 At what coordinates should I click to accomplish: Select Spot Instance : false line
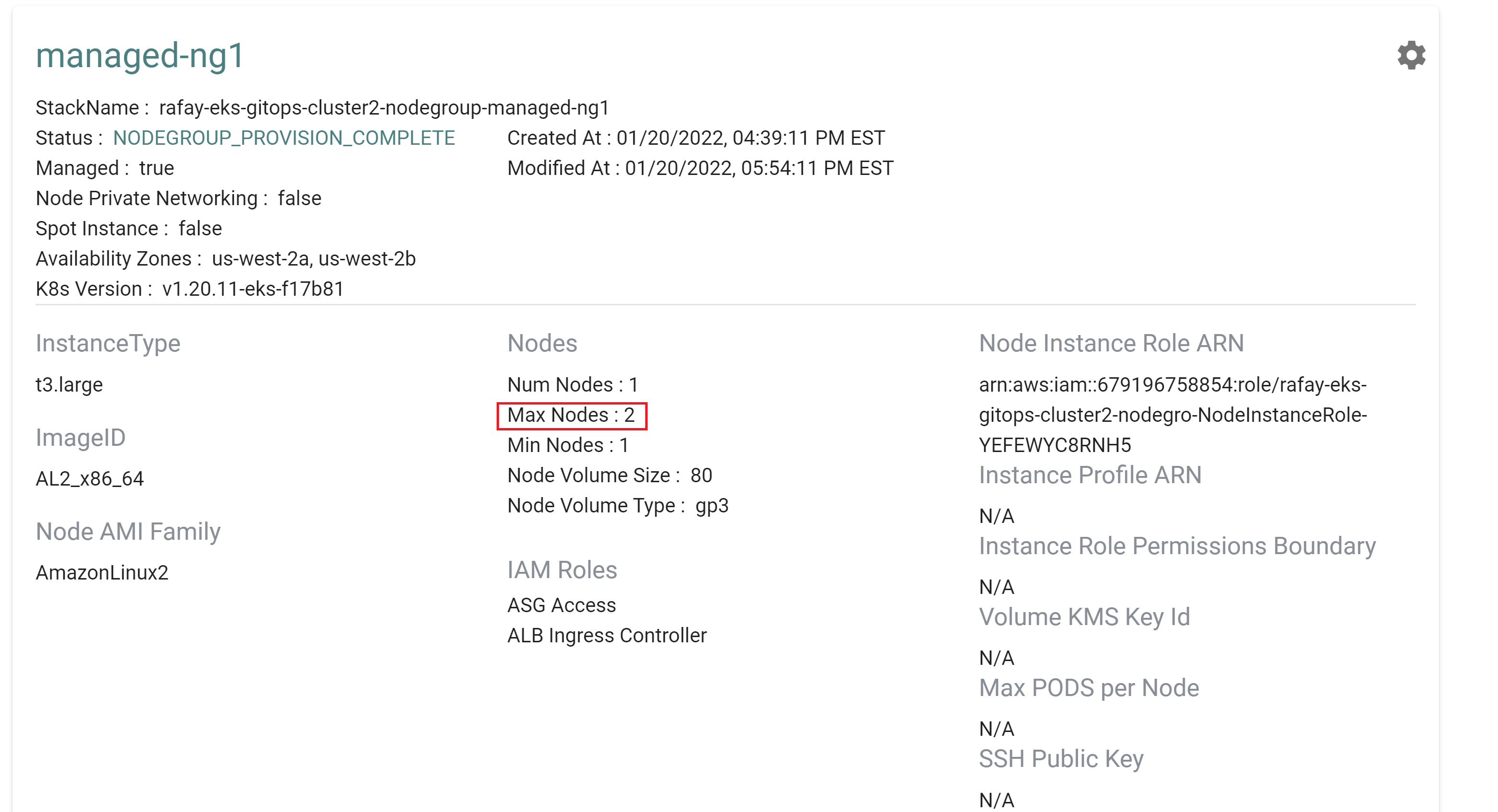(128, 229)
